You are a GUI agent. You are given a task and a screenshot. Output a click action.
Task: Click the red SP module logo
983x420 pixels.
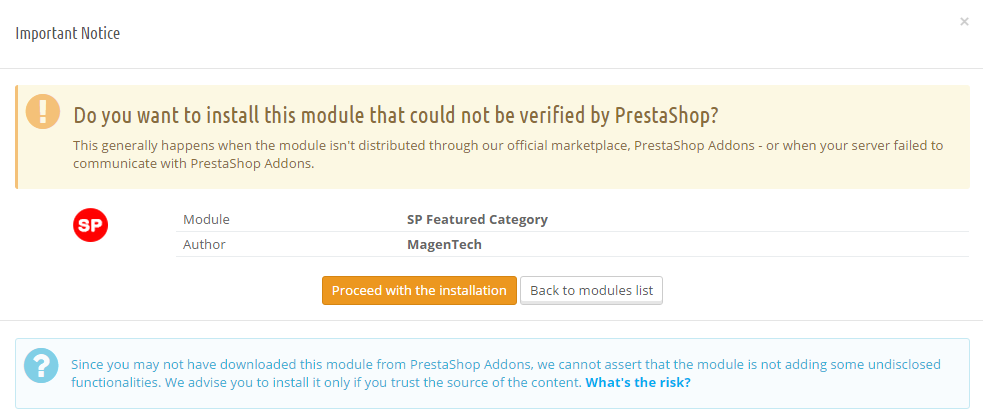[x=91, y=226]
